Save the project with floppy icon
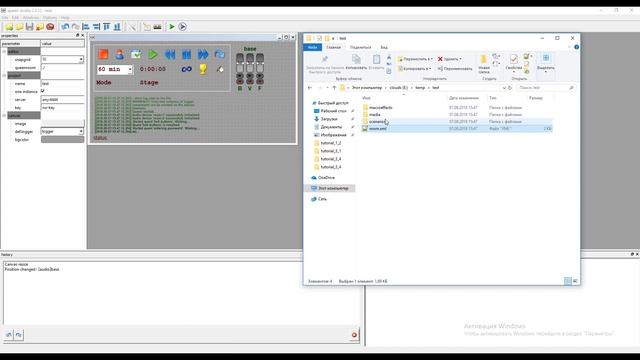Viewport: 640px width, 360px height. (29, 27)
